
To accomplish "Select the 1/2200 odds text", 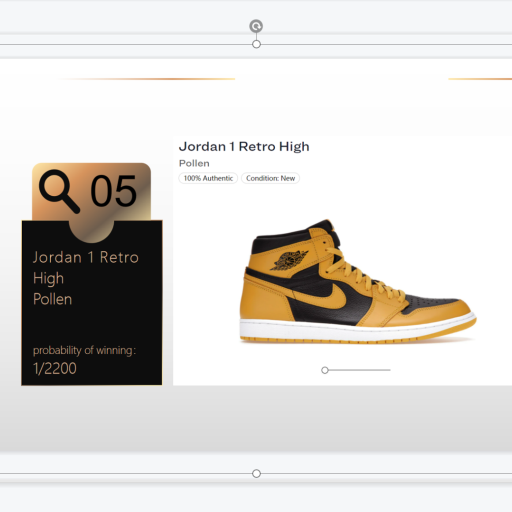I will pyautogui.click(x=55, y=368).
